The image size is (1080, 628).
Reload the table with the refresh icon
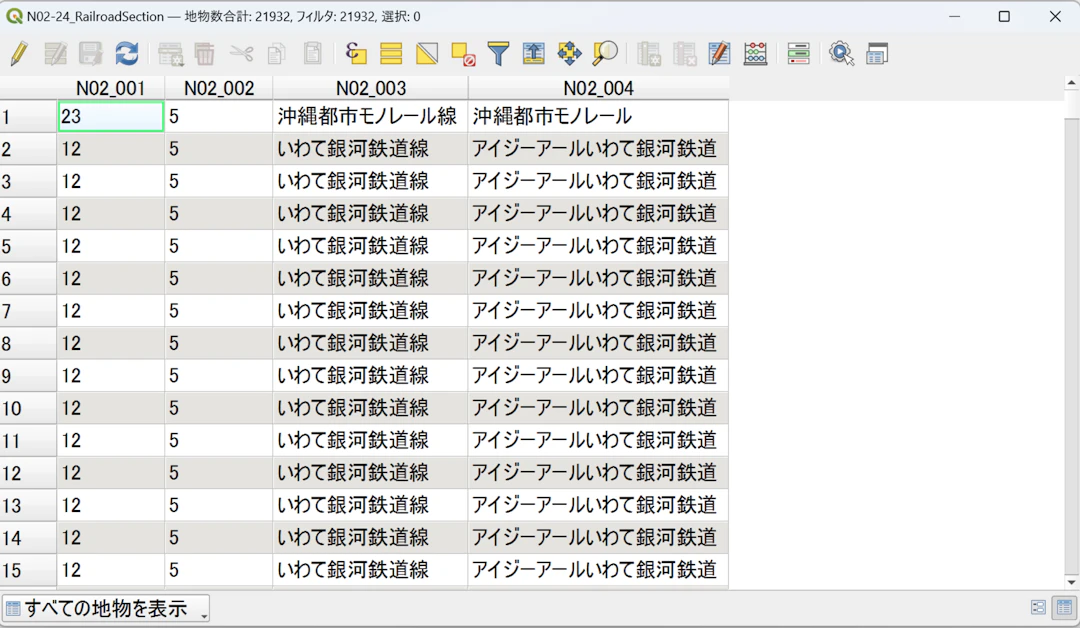(127, 53)
